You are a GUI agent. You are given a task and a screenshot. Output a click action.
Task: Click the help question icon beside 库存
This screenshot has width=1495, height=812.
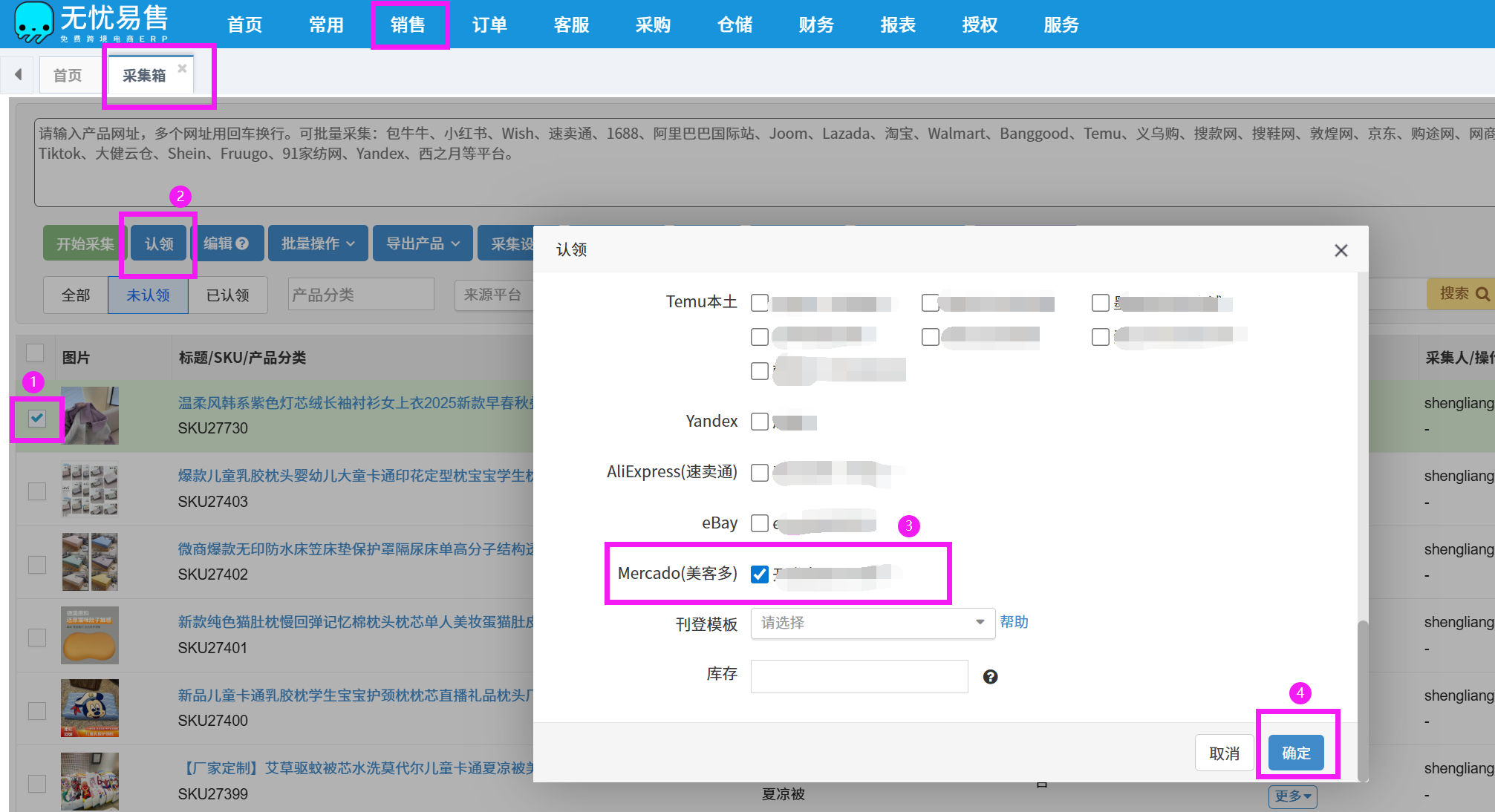tap(990, 677)
